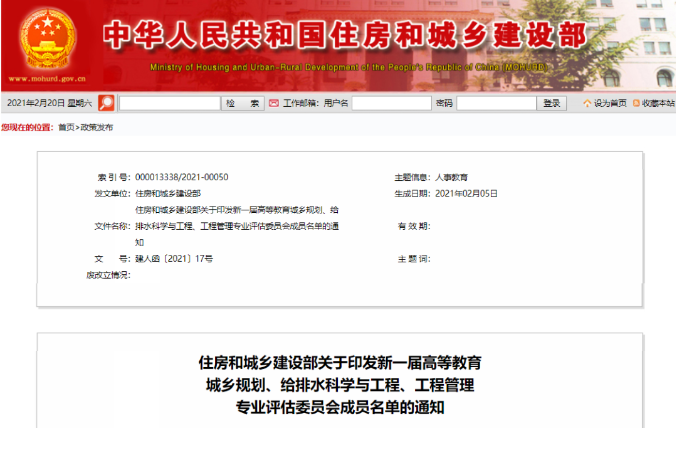Focus the 用户名 username field
The width and height of the screenshot is (676, 451).
pos(391,103)
